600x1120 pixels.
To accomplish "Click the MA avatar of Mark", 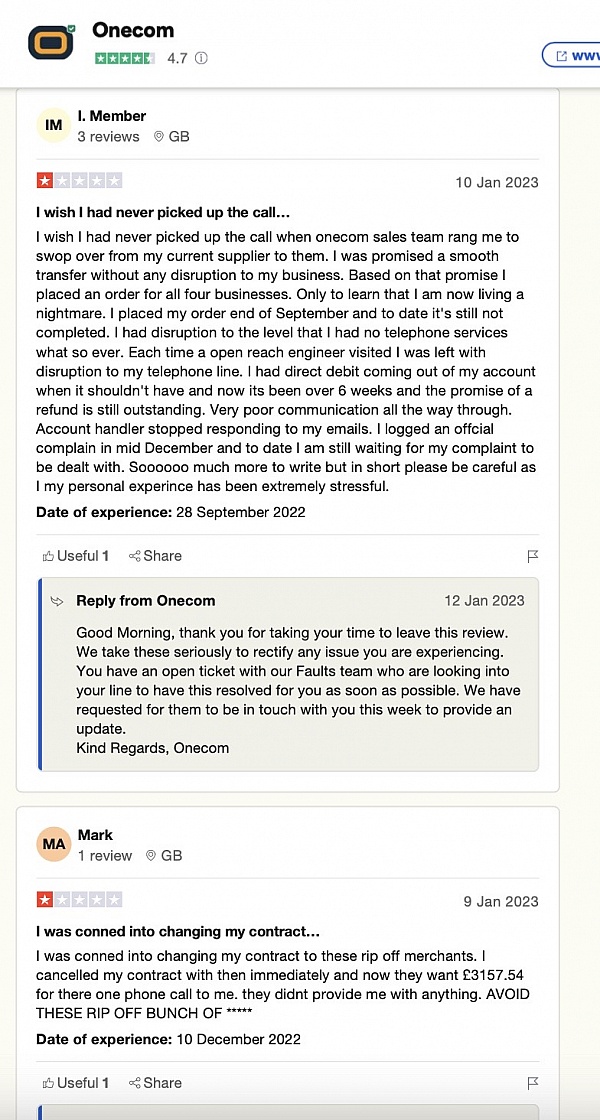I will click(54, 844).
